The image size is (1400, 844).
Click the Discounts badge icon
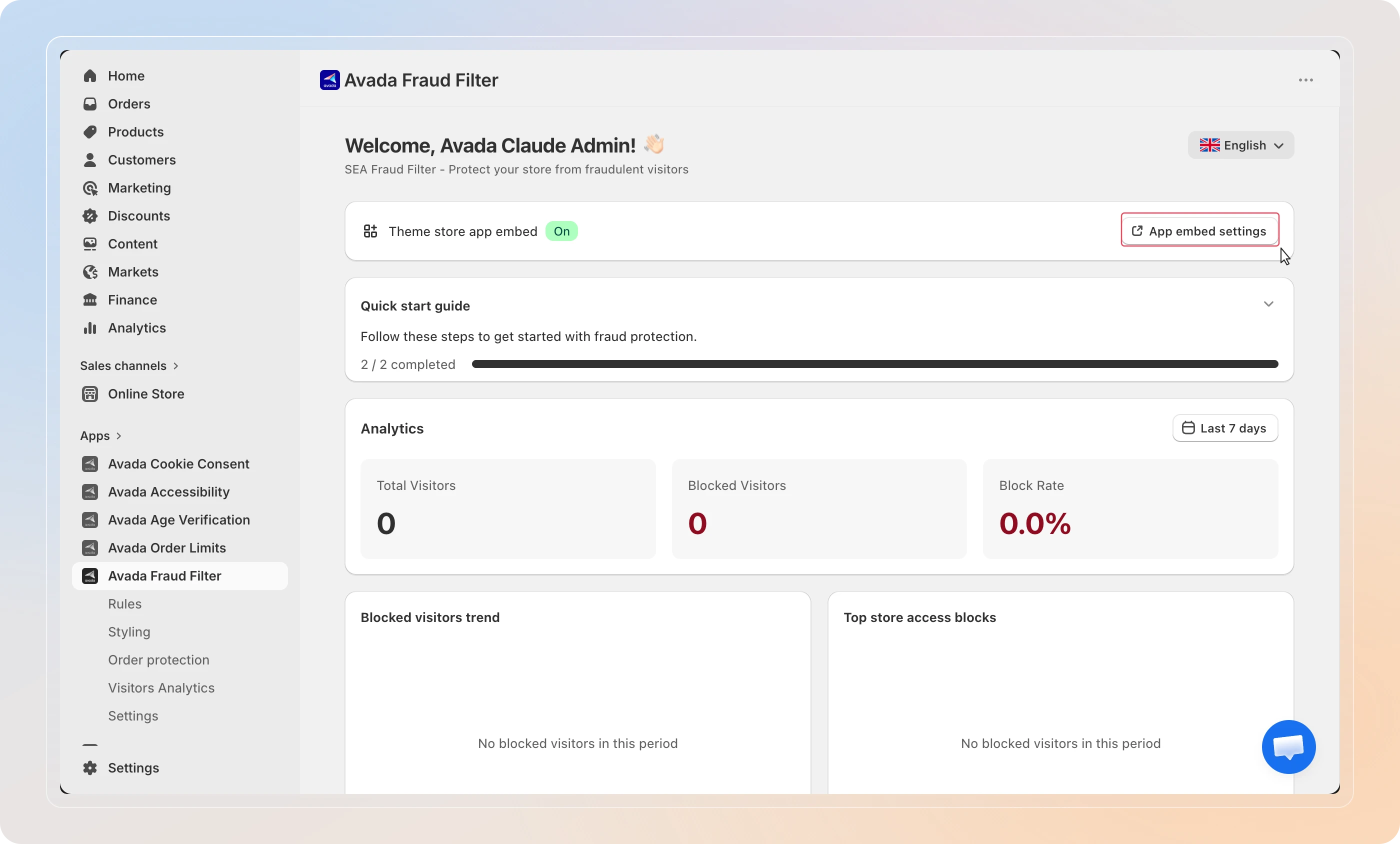click(x=90, y=215)
